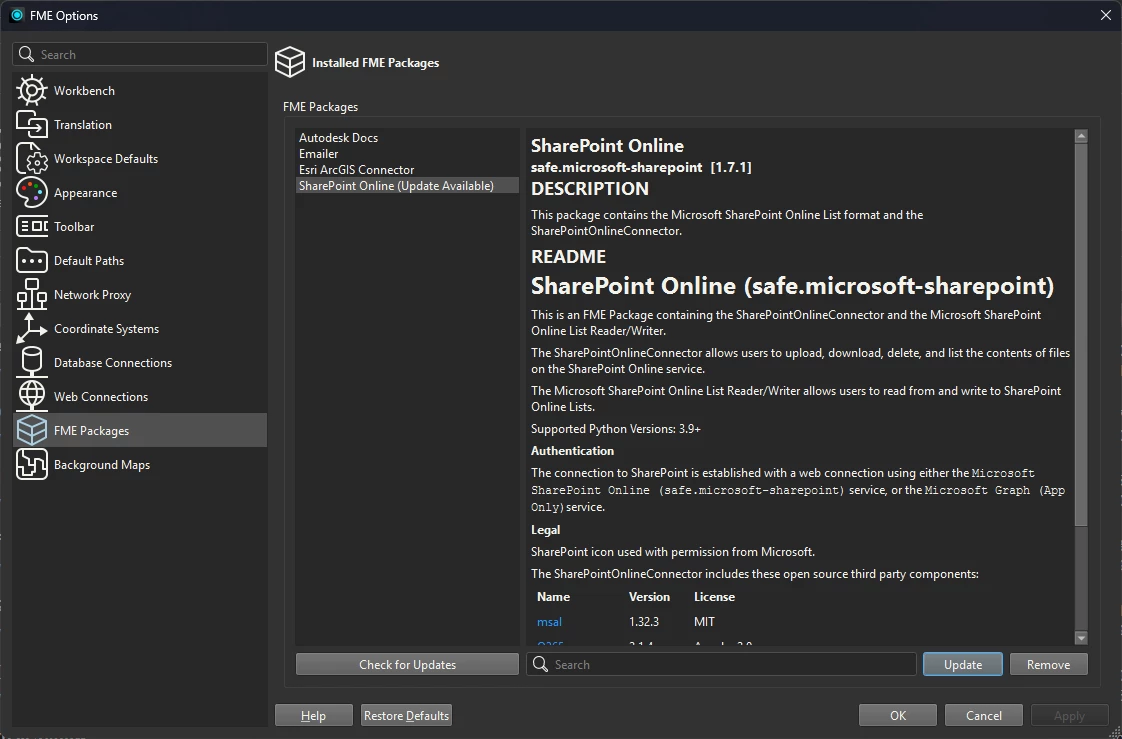This screenshot has height=739, width=1122.
Task: Open Database Connections settings
Action: (140, 363)
